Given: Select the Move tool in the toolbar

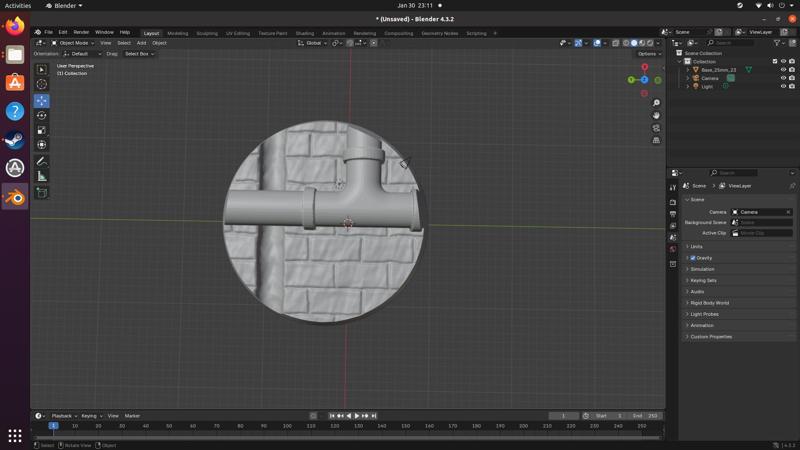Looking at the screenshot, I should coord(42,100).
